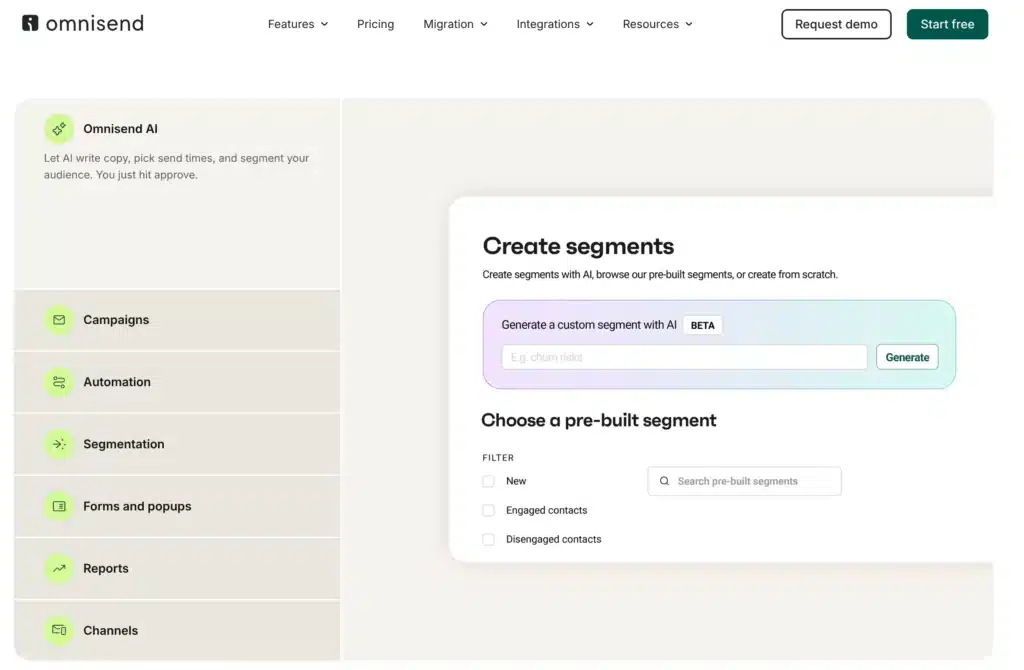Open the Integrations nav item
The image size is (1024, 670).
[555, 24]
